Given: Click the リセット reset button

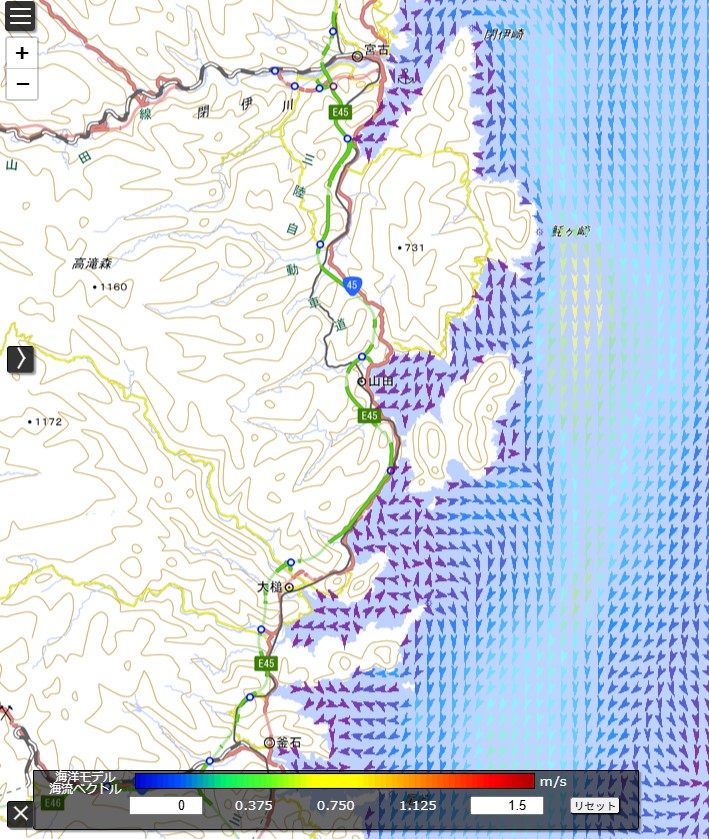Looking at the screenshot, I should pyautogui.click(x=594, y=806).
